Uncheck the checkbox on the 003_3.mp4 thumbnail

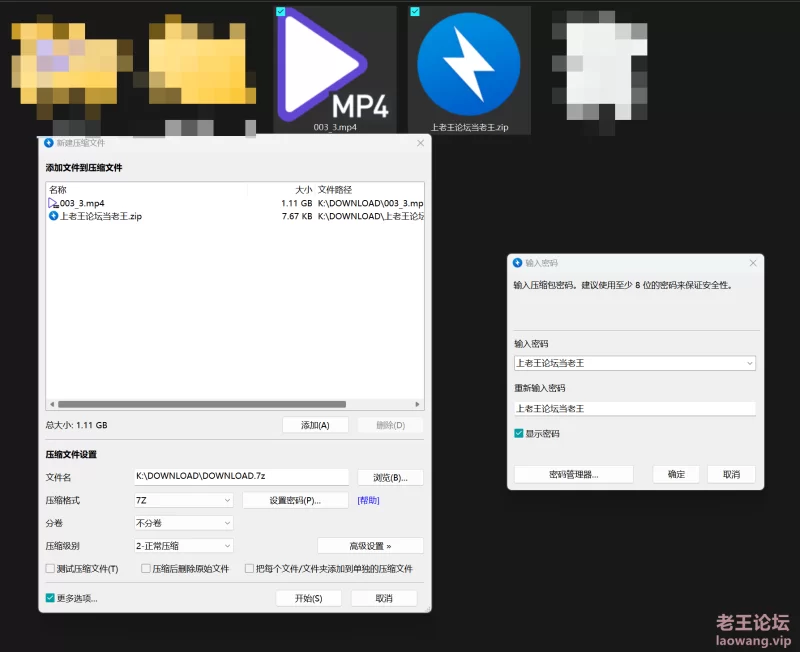281,11
